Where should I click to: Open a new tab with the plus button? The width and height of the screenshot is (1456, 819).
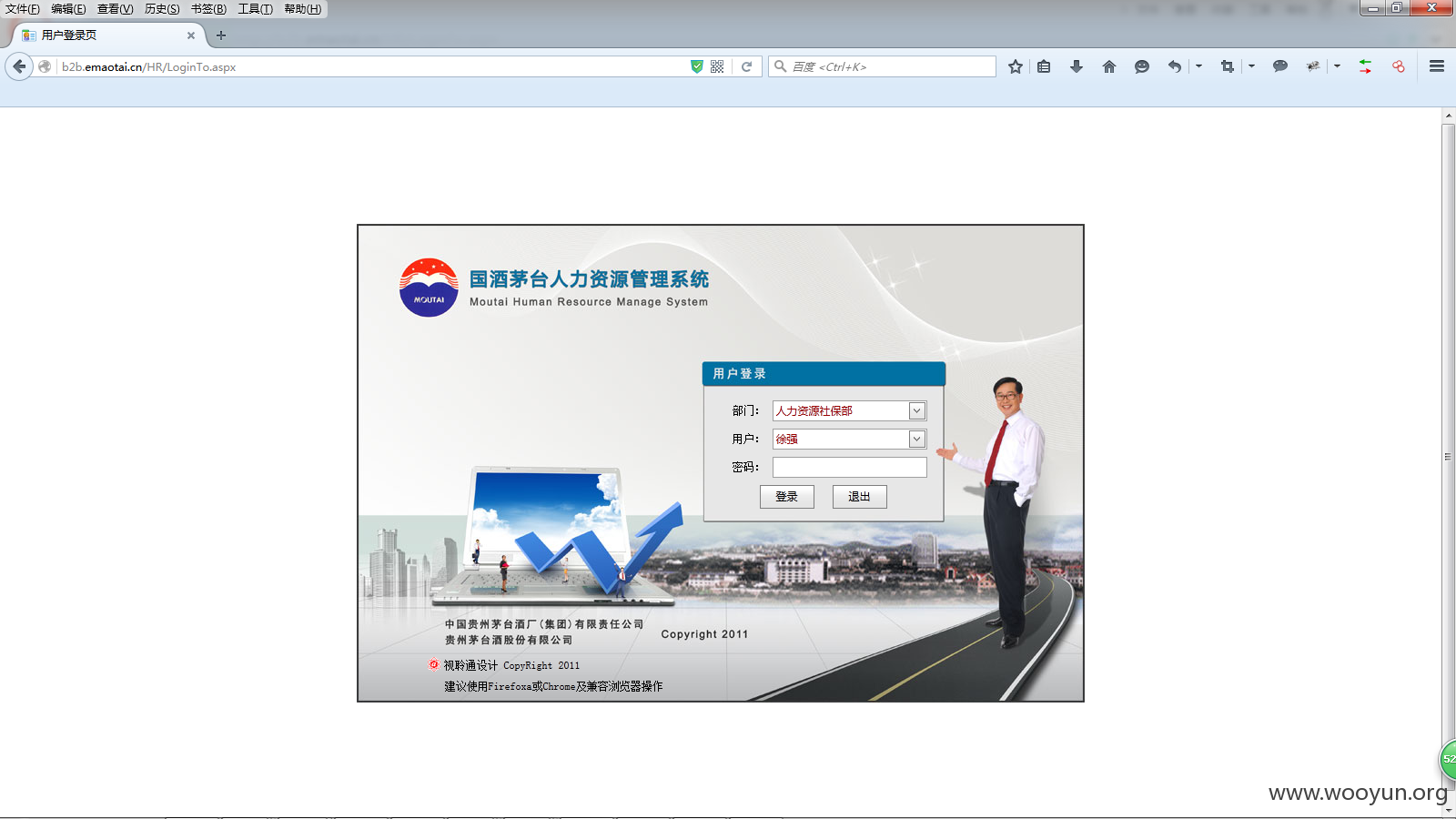220,35
